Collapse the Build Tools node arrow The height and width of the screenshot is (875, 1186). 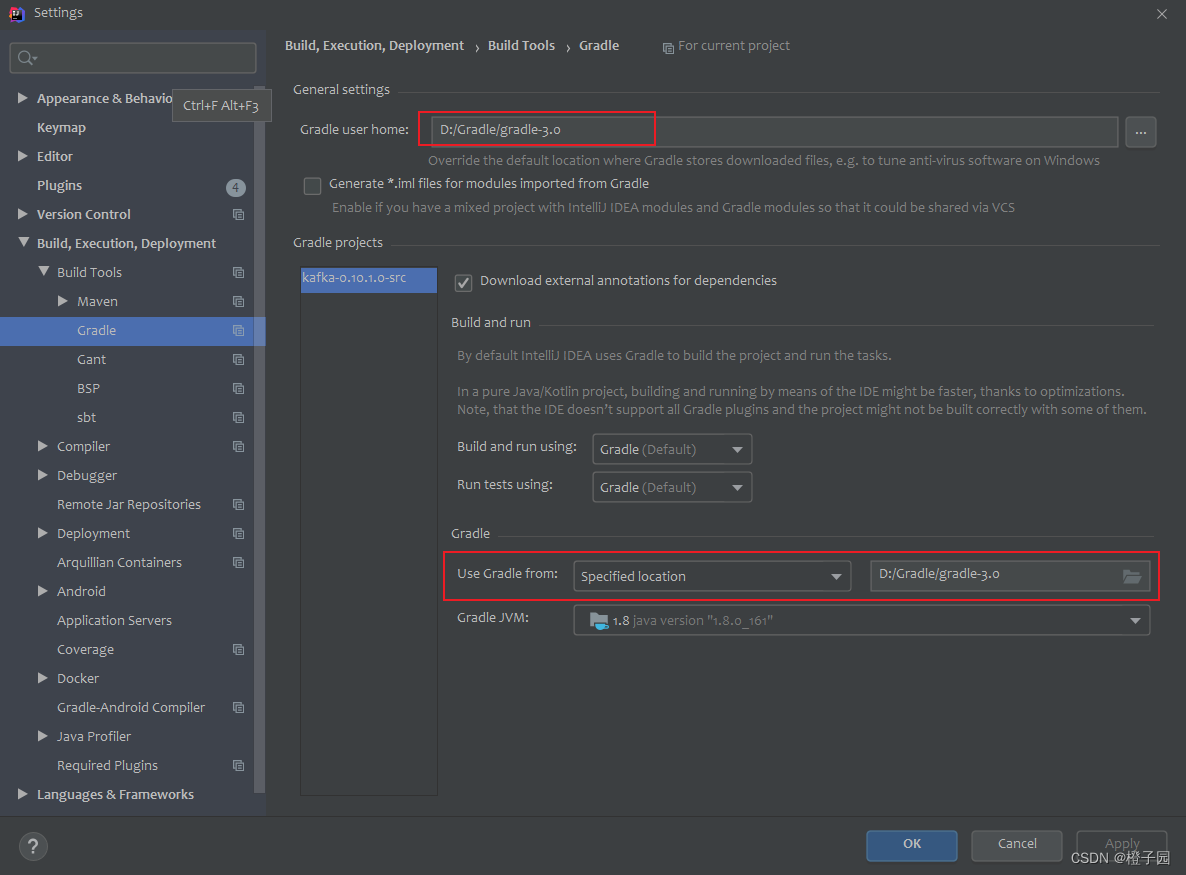(44, 271)
